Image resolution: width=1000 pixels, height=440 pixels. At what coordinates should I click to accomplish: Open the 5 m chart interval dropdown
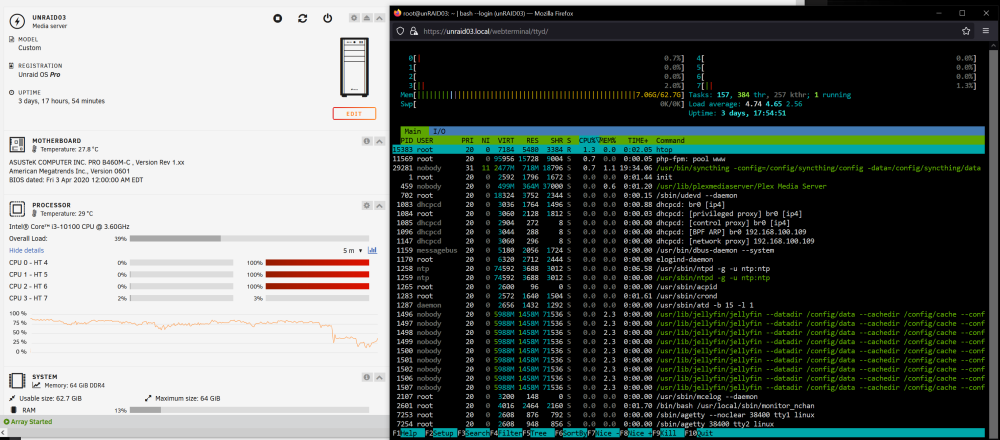coord(353,251)
